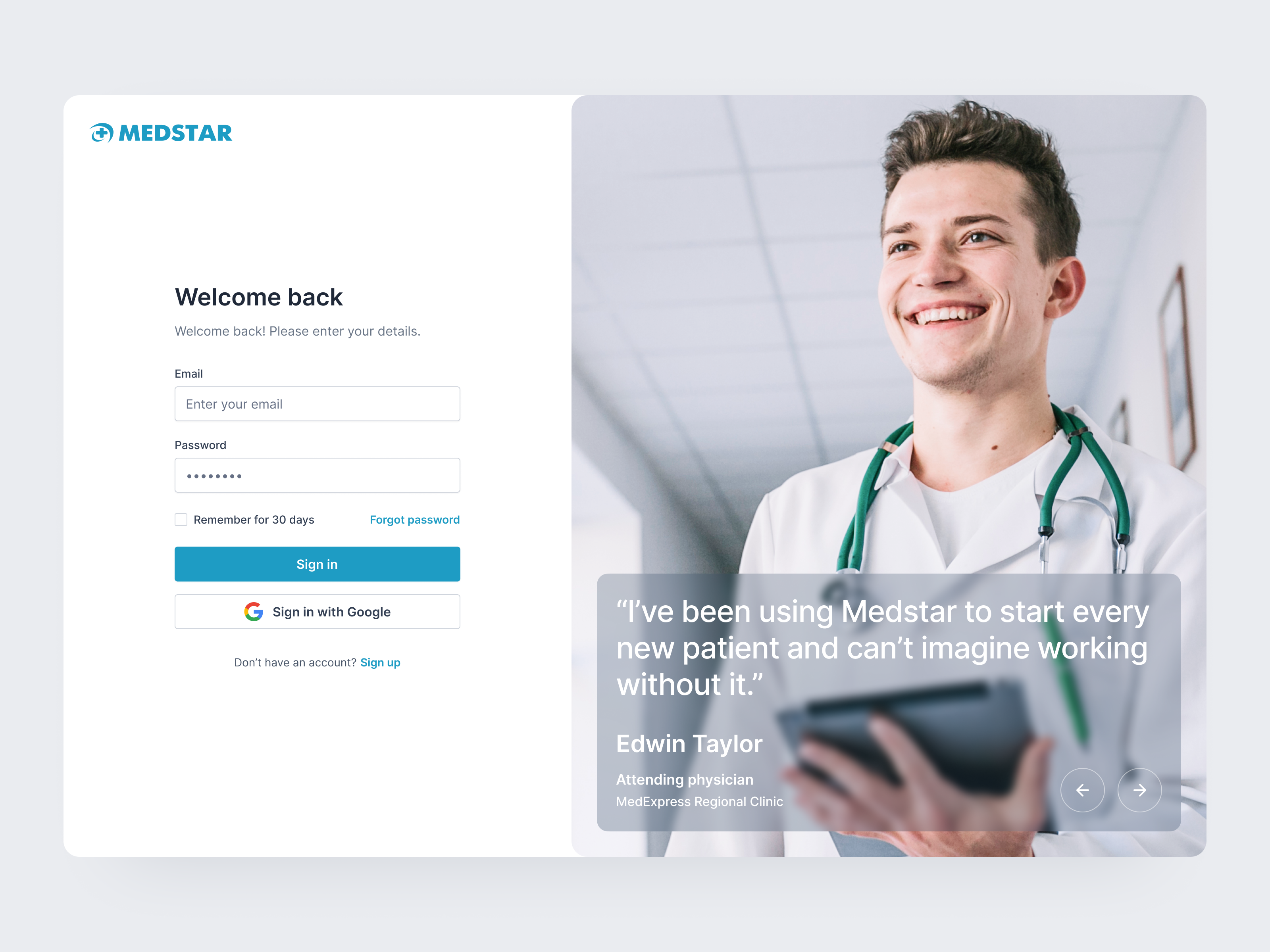Click the right navigation arrow icon
Image resolution: width=1270 pixels, height=952 pixels.
[1139, 790]
